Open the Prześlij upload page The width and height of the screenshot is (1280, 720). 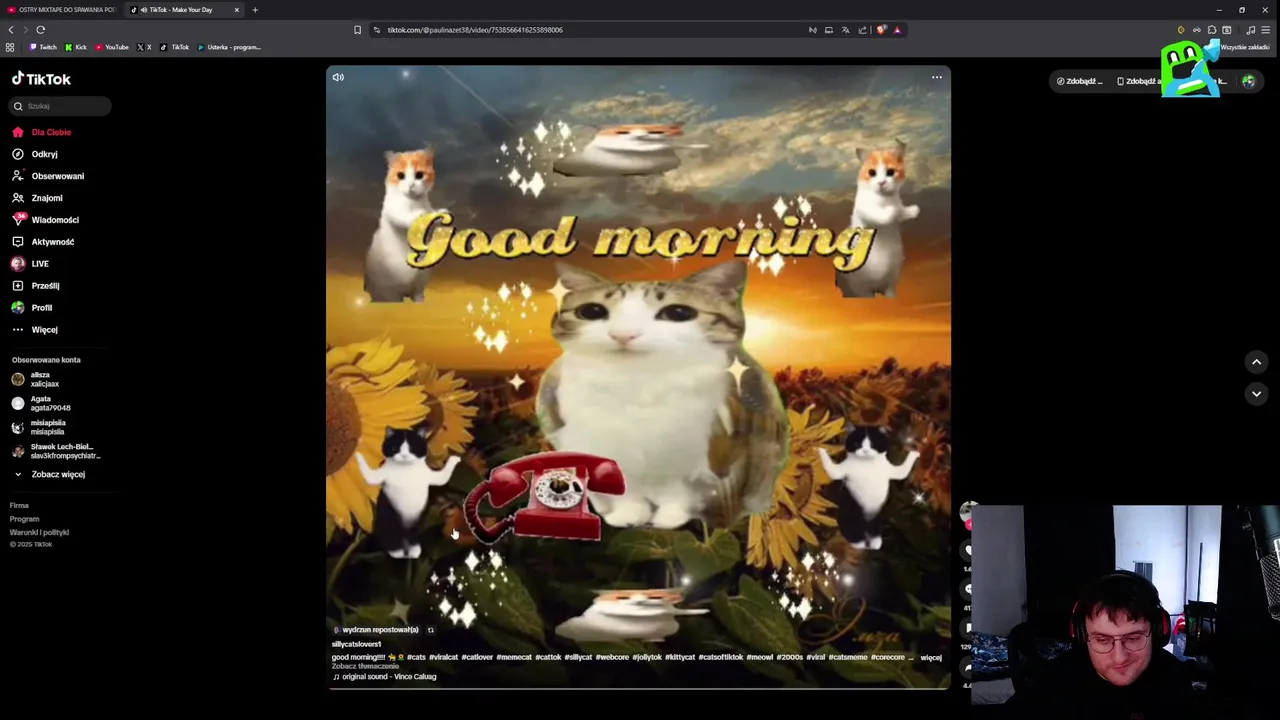pos(36,286)
